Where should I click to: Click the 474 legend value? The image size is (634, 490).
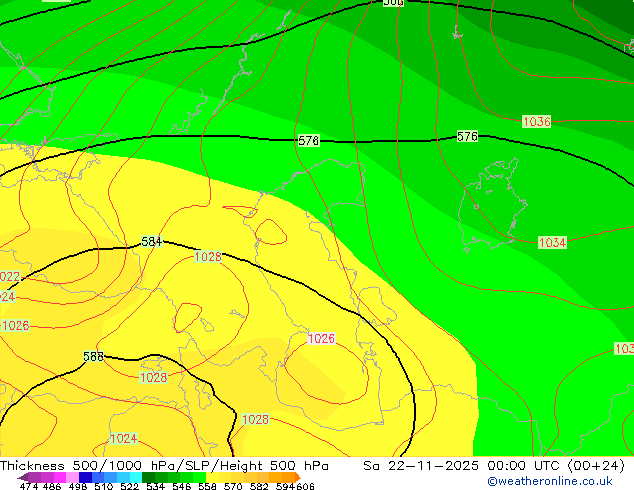(x=29, y=486)
